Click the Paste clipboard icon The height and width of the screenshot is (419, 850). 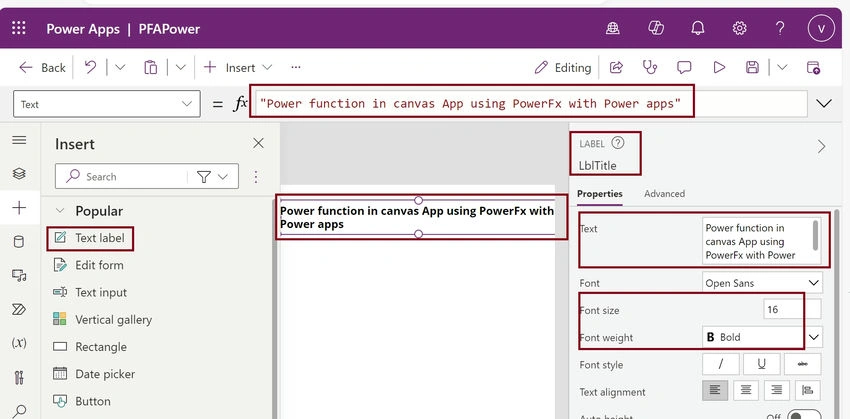pos(150,67)
